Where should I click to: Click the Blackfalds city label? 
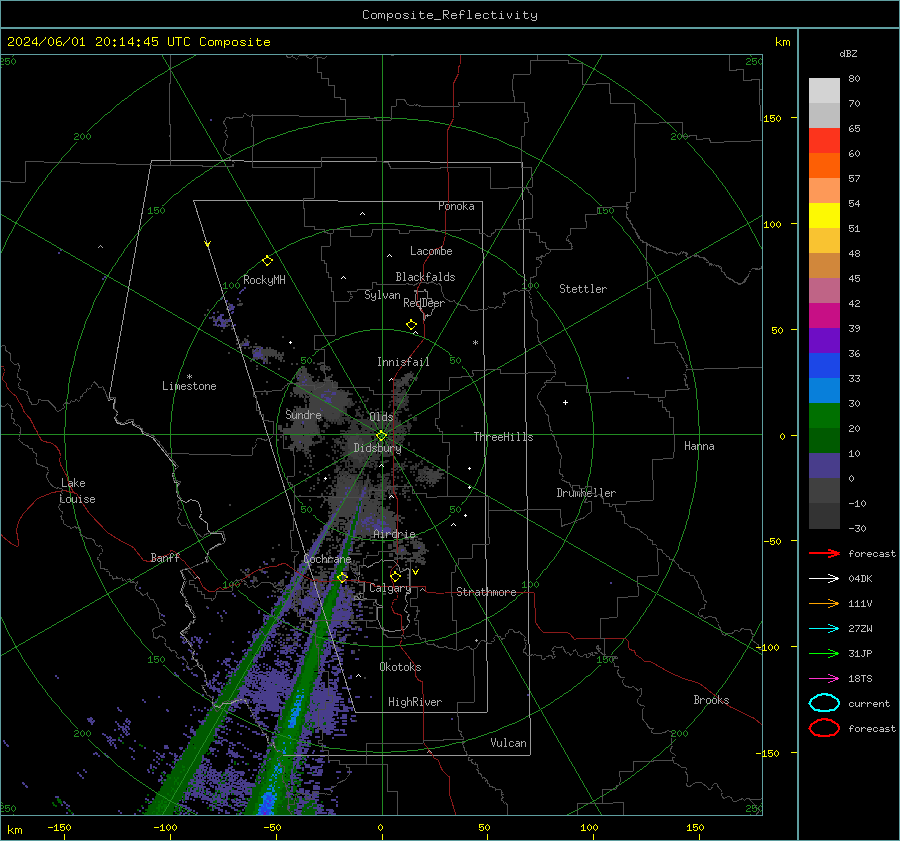[425, 277]
